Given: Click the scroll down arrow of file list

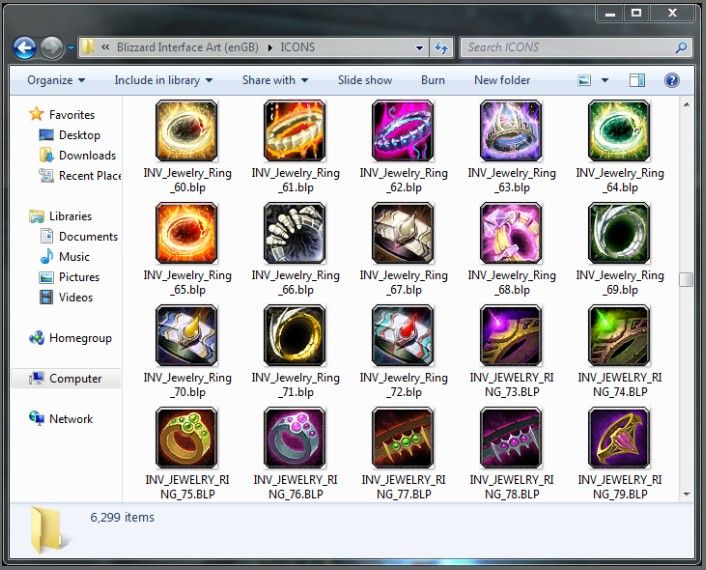Looking at the screenshot, I should coord(686,494).
